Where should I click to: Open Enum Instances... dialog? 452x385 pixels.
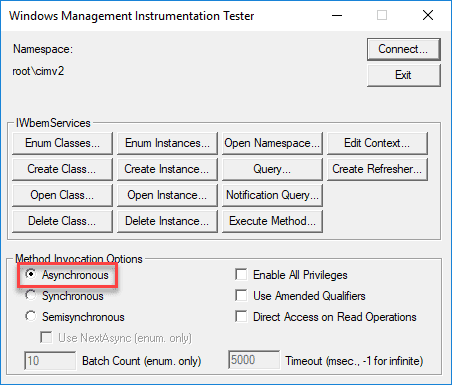coord(167,143)
